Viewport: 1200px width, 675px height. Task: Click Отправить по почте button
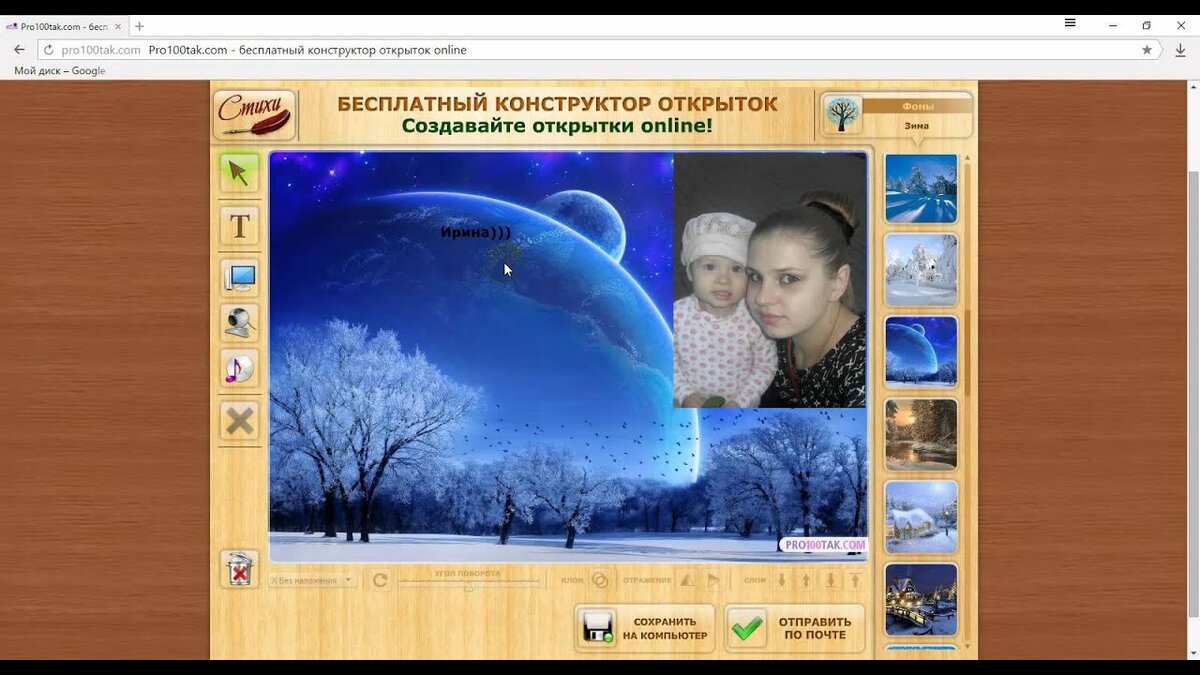pyautogui.click(x=795, y=628)
